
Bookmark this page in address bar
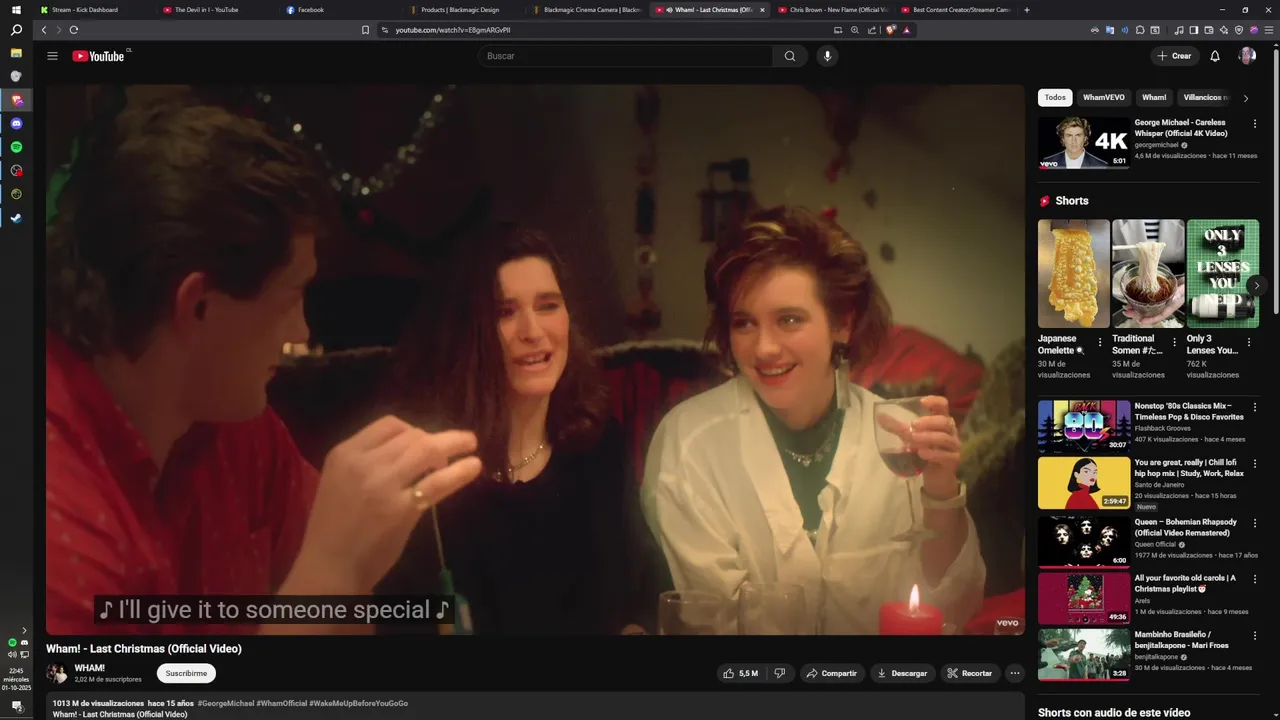tap(365, 30)
